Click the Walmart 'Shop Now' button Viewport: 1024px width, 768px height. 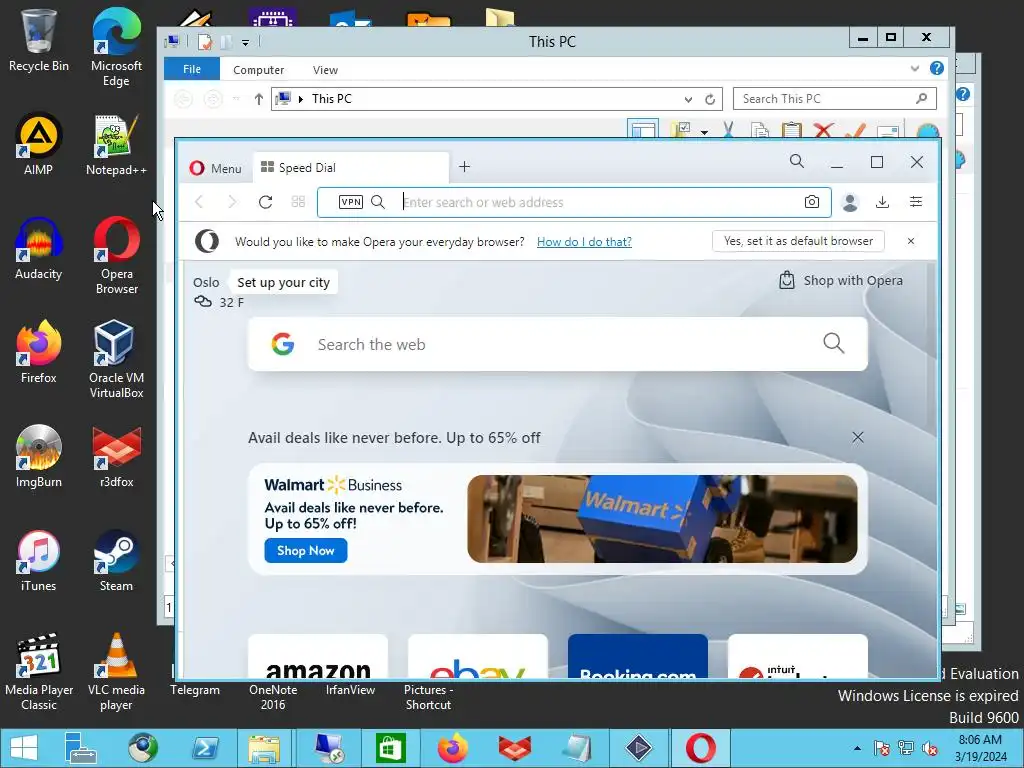[x=306, y=551]
